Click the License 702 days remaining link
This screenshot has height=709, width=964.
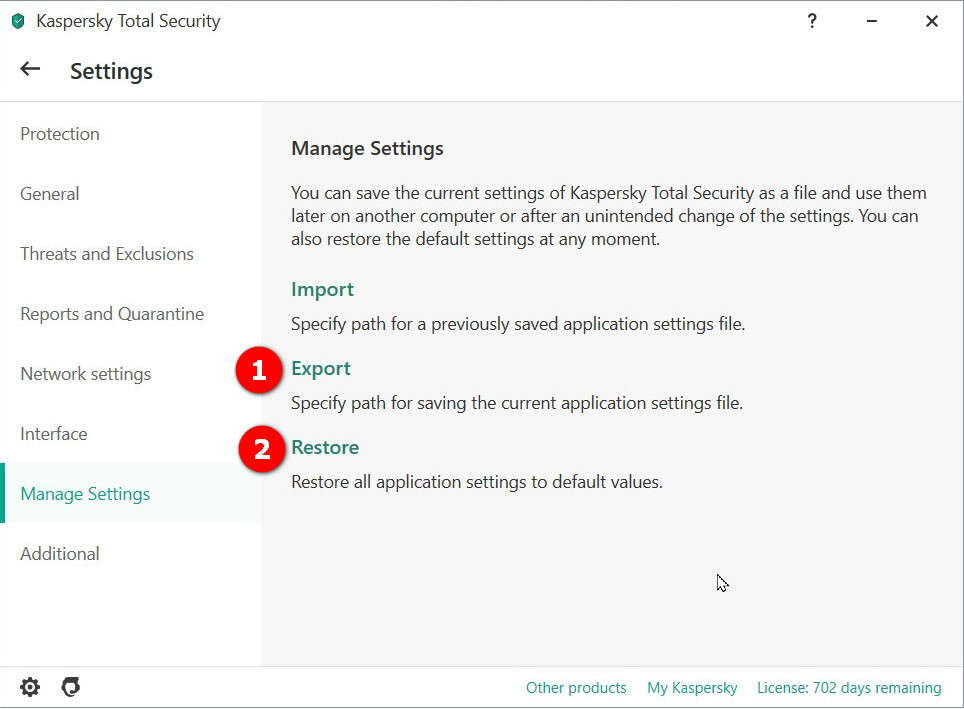click(x=849, y=688)
